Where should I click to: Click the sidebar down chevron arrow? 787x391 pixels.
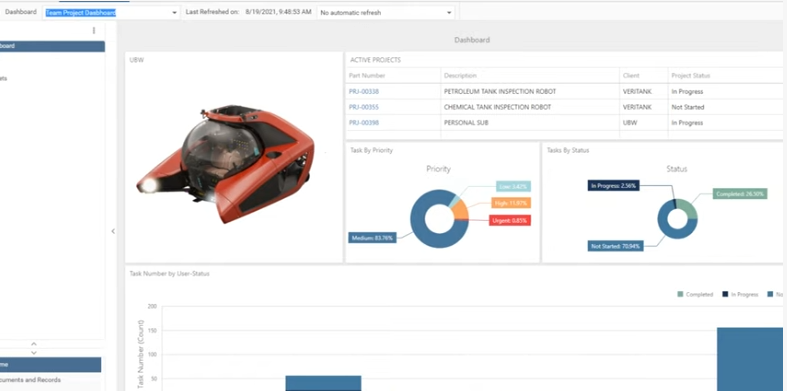[34, 352]
